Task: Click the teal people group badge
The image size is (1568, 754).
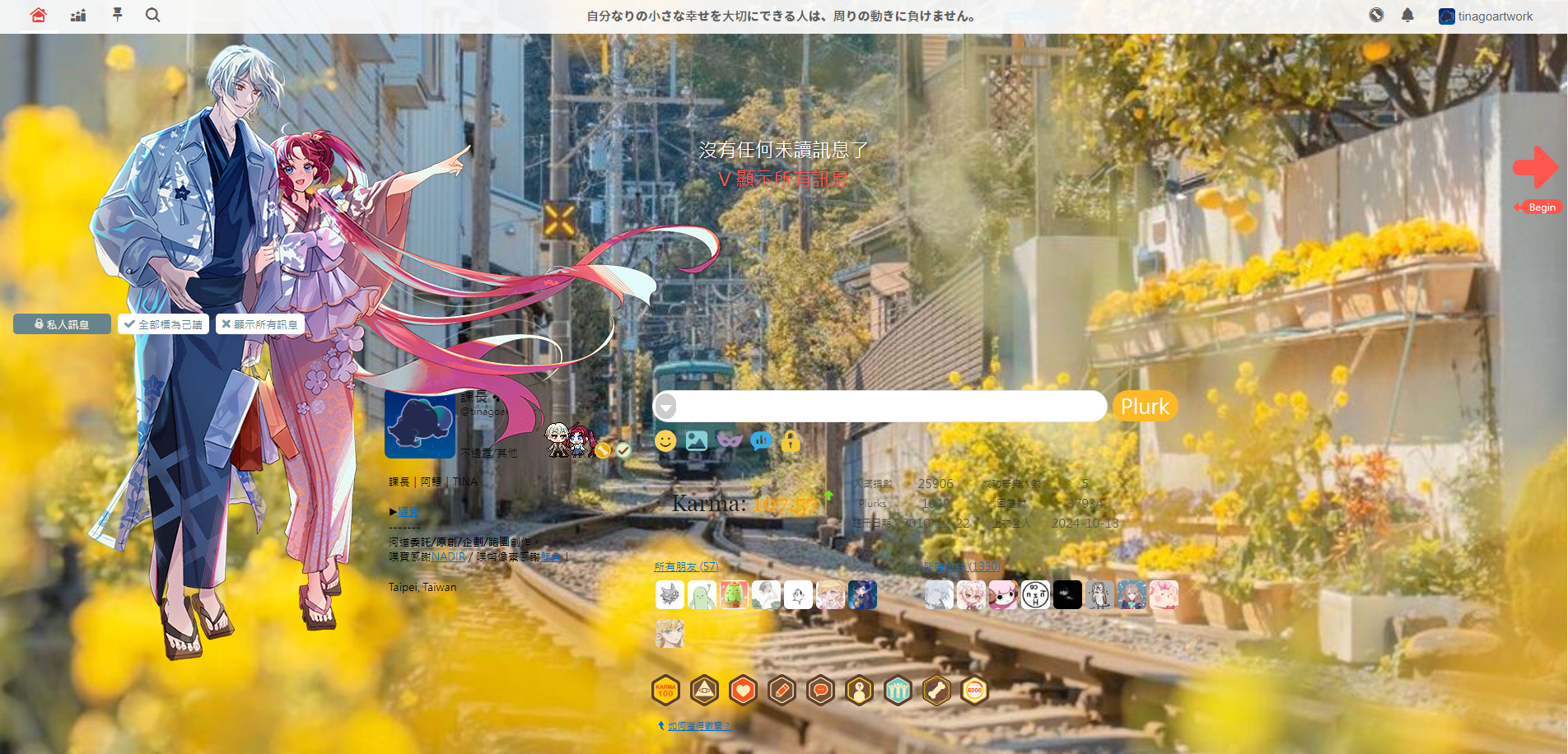Action: point(898,691)
